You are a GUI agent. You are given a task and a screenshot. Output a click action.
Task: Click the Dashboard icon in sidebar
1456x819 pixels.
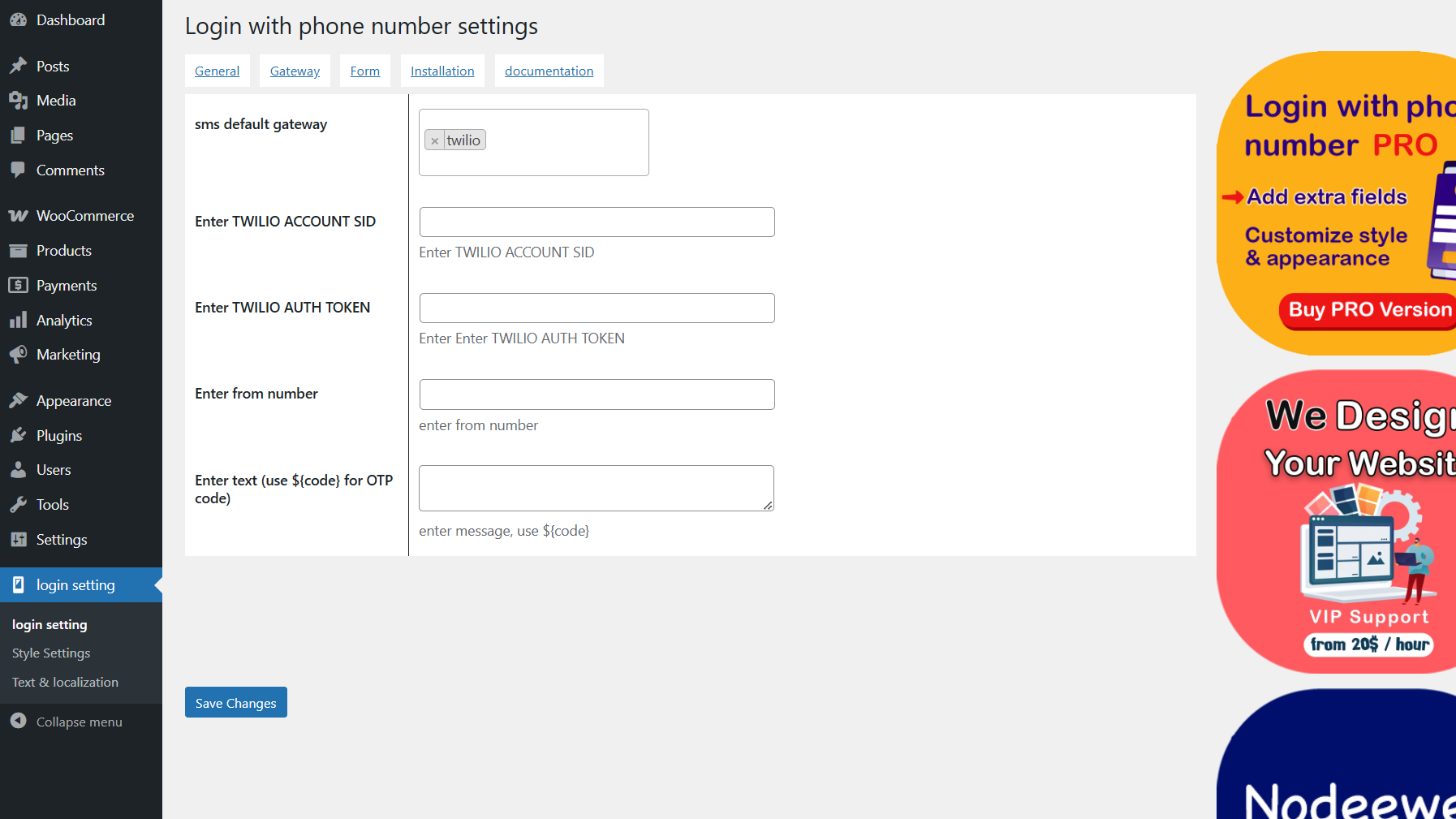pos(18,20)
